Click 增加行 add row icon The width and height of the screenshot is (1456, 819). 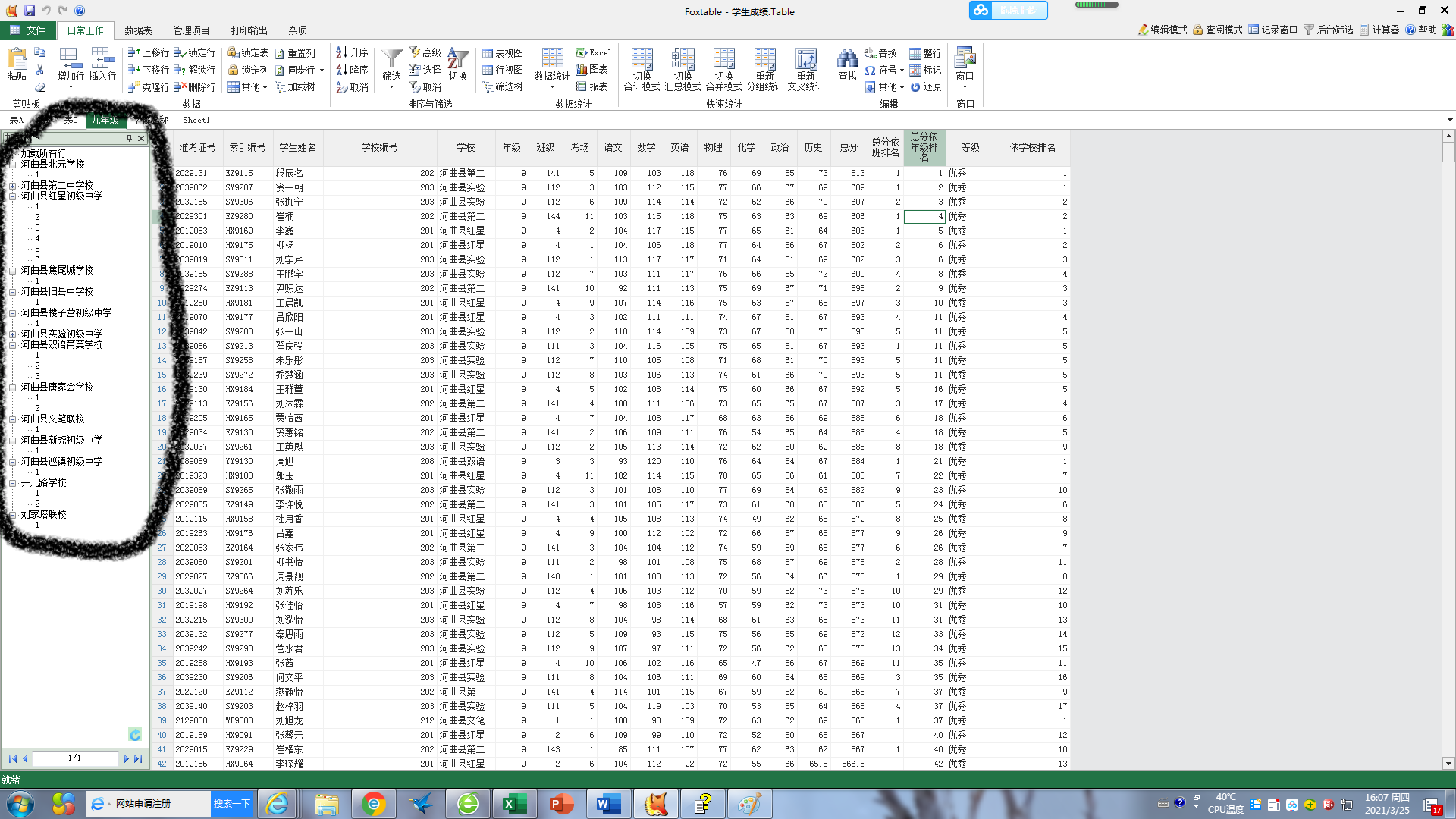click(x=70, y=64)
